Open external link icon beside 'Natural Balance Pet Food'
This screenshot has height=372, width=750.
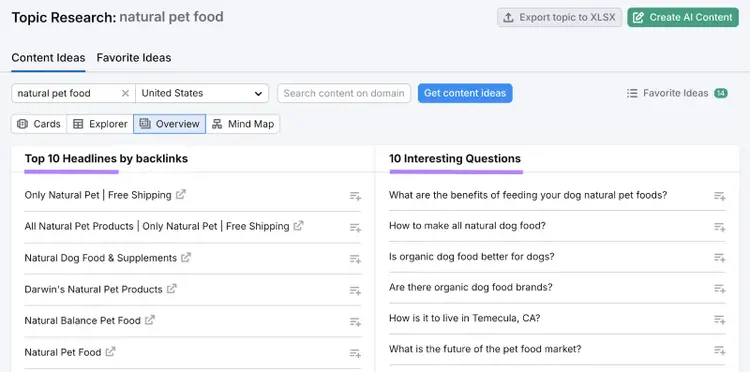(x=150, y=320)
